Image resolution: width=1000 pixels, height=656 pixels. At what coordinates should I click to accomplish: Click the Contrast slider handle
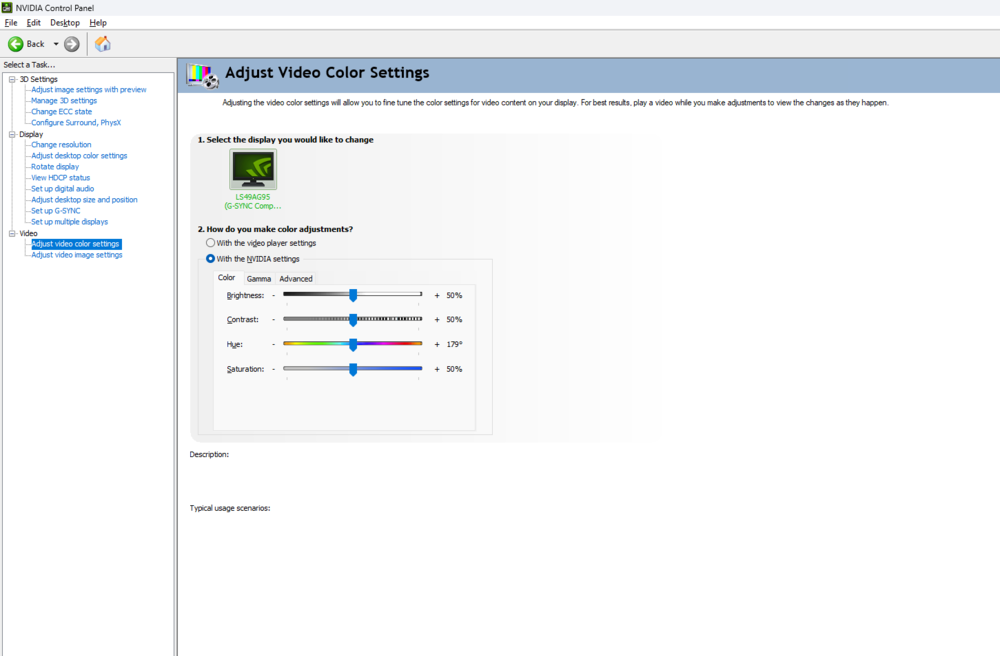353,319
